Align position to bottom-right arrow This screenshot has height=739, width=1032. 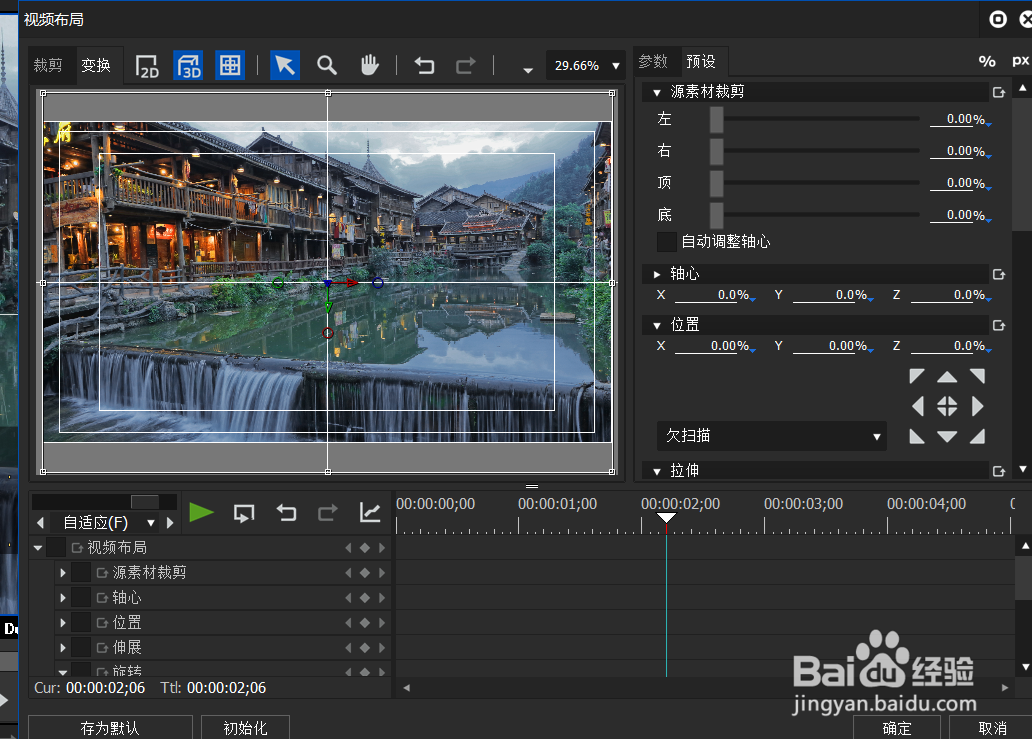977,436
